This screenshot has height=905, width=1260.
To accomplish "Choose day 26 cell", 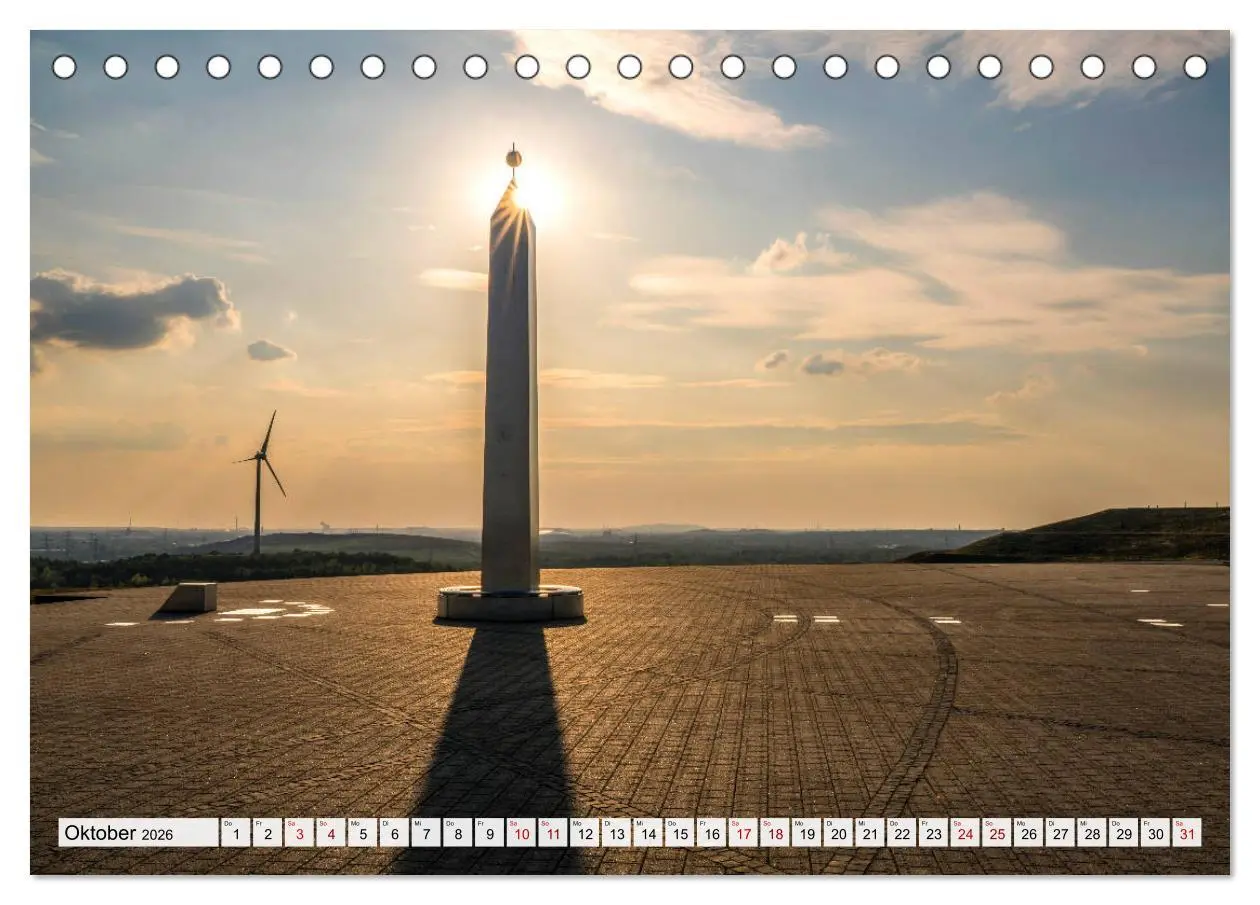I will pos(1028,832).
